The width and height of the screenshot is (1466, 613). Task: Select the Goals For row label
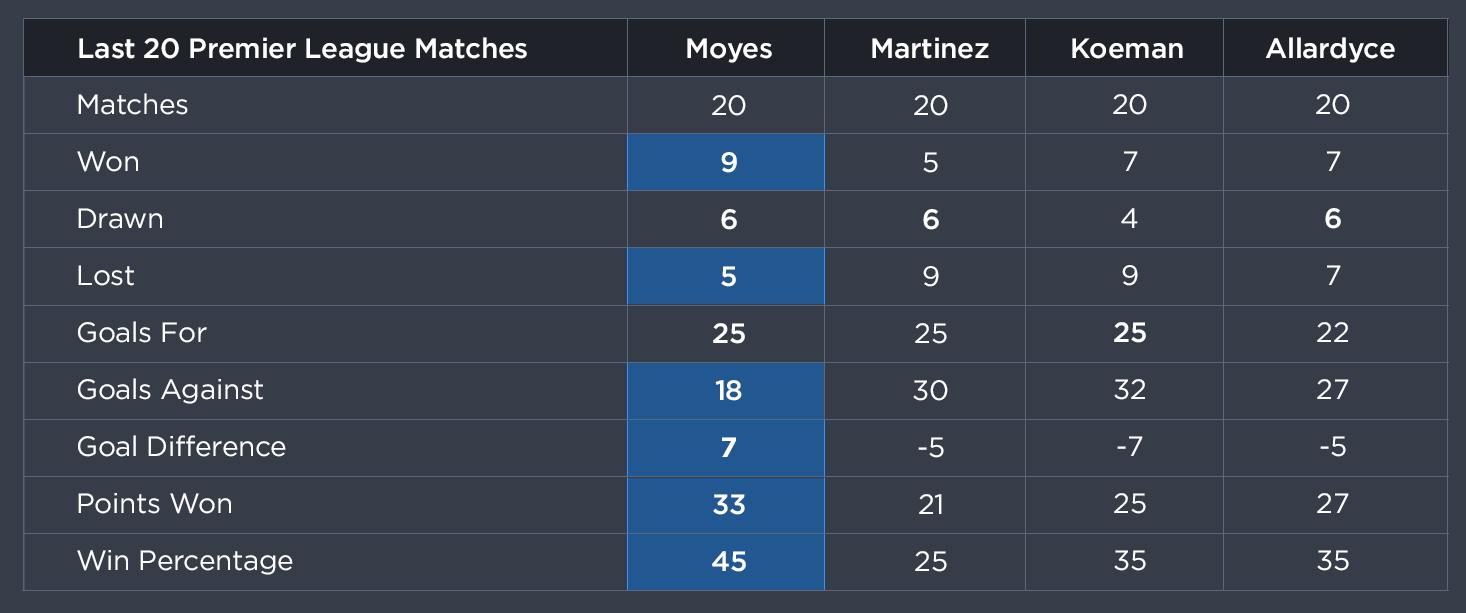click(x=142, y=333)
